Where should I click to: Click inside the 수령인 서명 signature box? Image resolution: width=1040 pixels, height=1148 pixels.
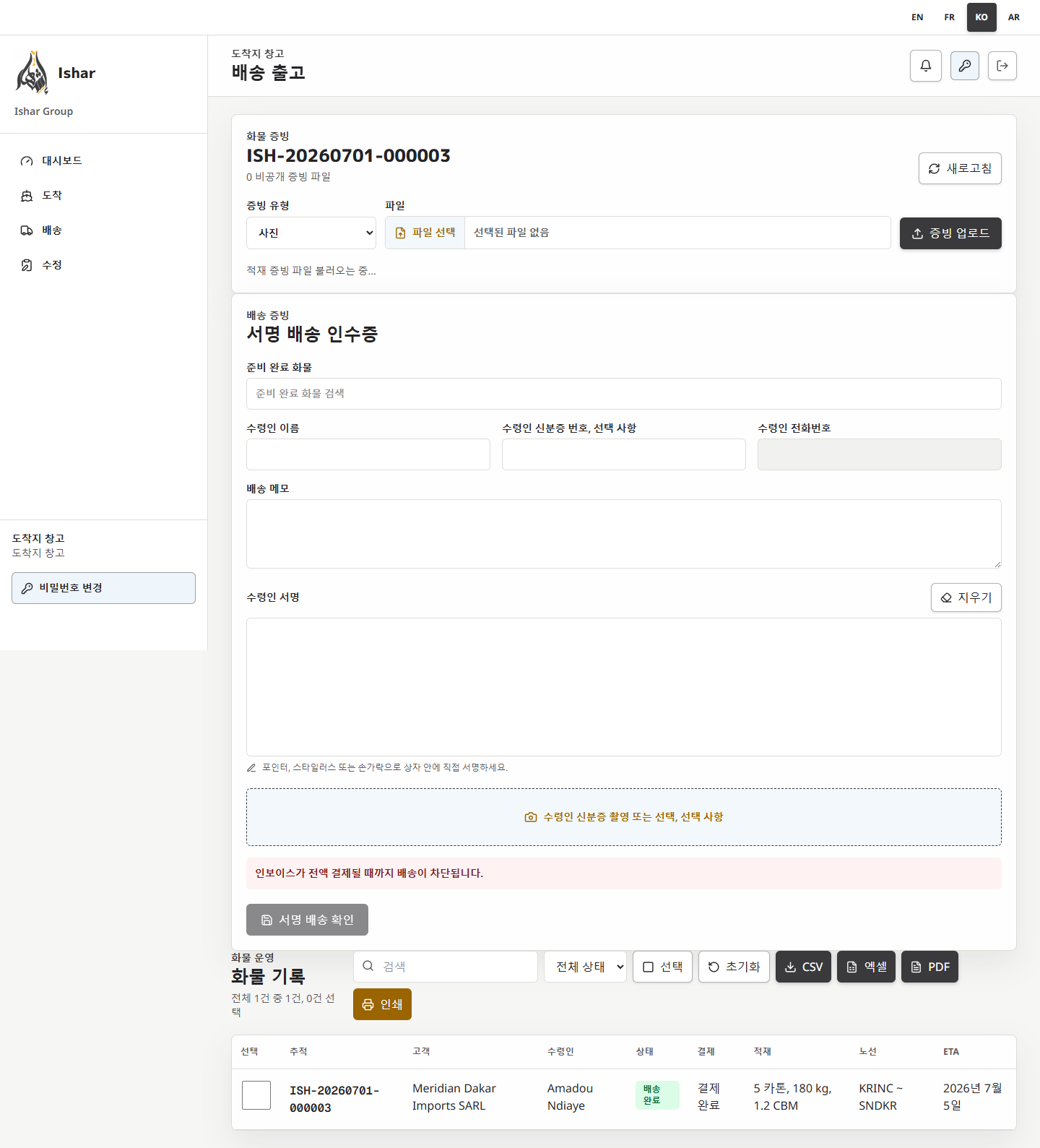click(624, 687)
